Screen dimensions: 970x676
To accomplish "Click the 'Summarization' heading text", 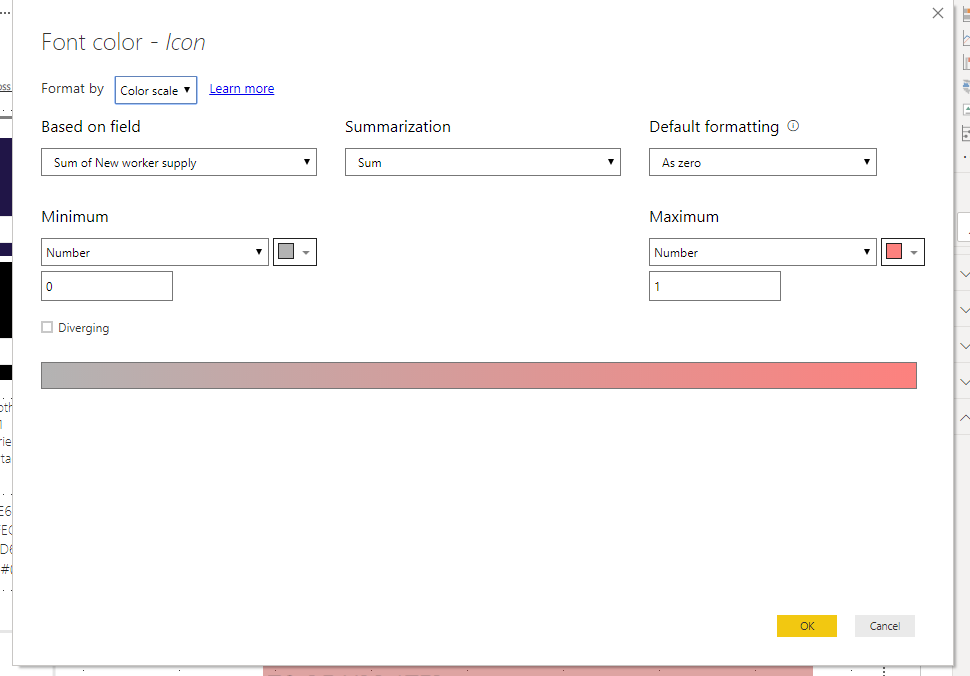I will tap(398, 127).
